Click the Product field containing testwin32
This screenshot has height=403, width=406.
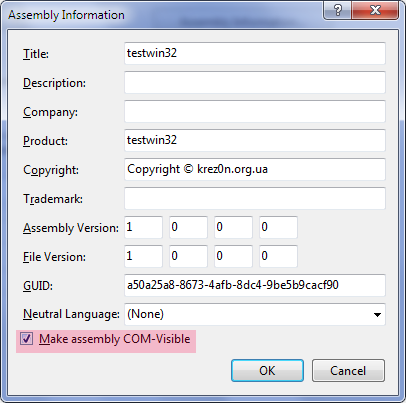[255, 140]
